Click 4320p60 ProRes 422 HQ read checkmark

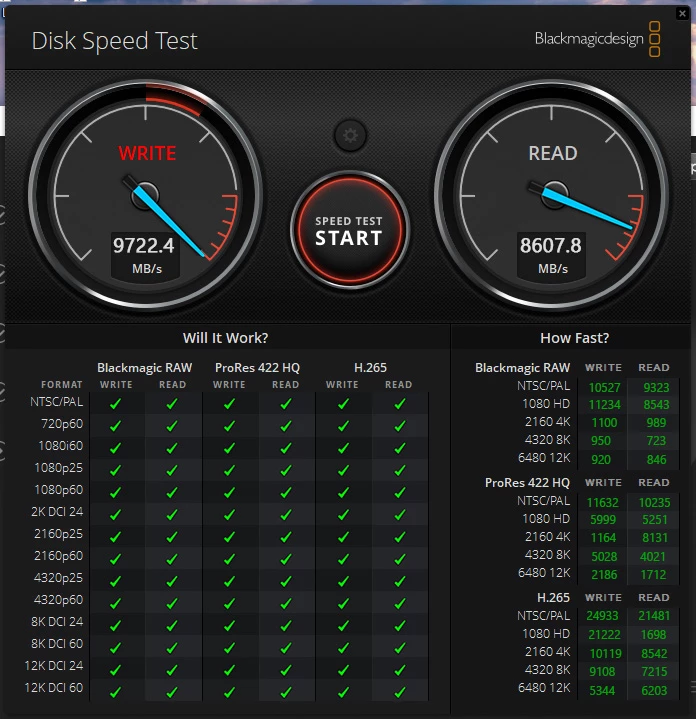click(x=286, y=602)
